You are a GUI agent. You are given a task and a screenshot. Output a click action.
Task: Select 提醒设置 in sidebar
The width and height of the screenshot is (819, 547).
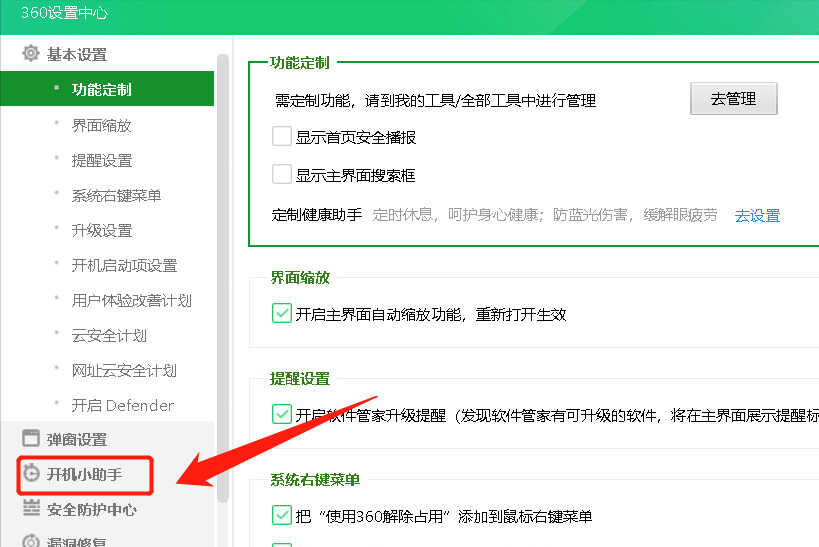tap(102, 160)
